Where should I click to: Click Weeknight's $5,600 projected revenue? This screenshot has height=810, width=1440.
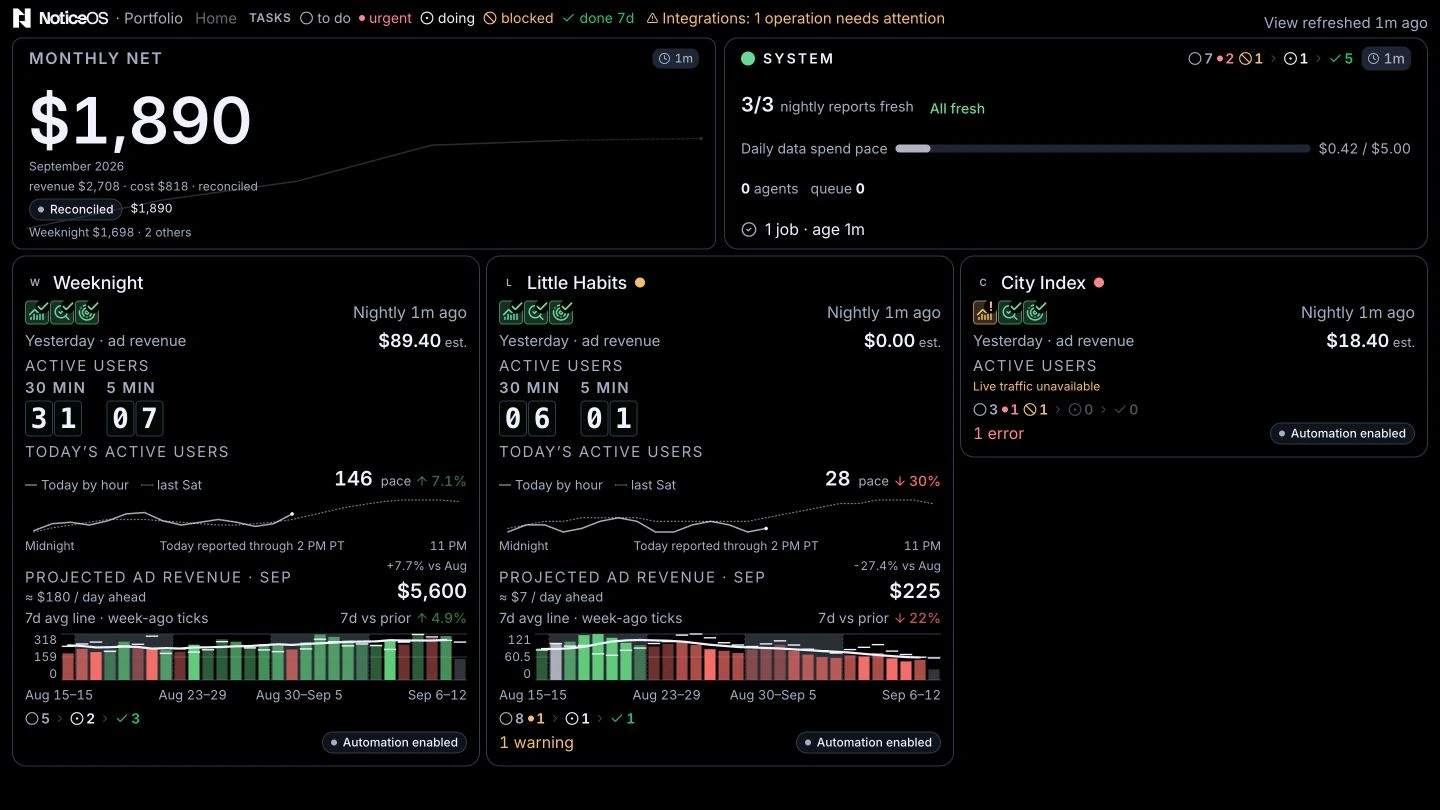click(x=432, y=591)
